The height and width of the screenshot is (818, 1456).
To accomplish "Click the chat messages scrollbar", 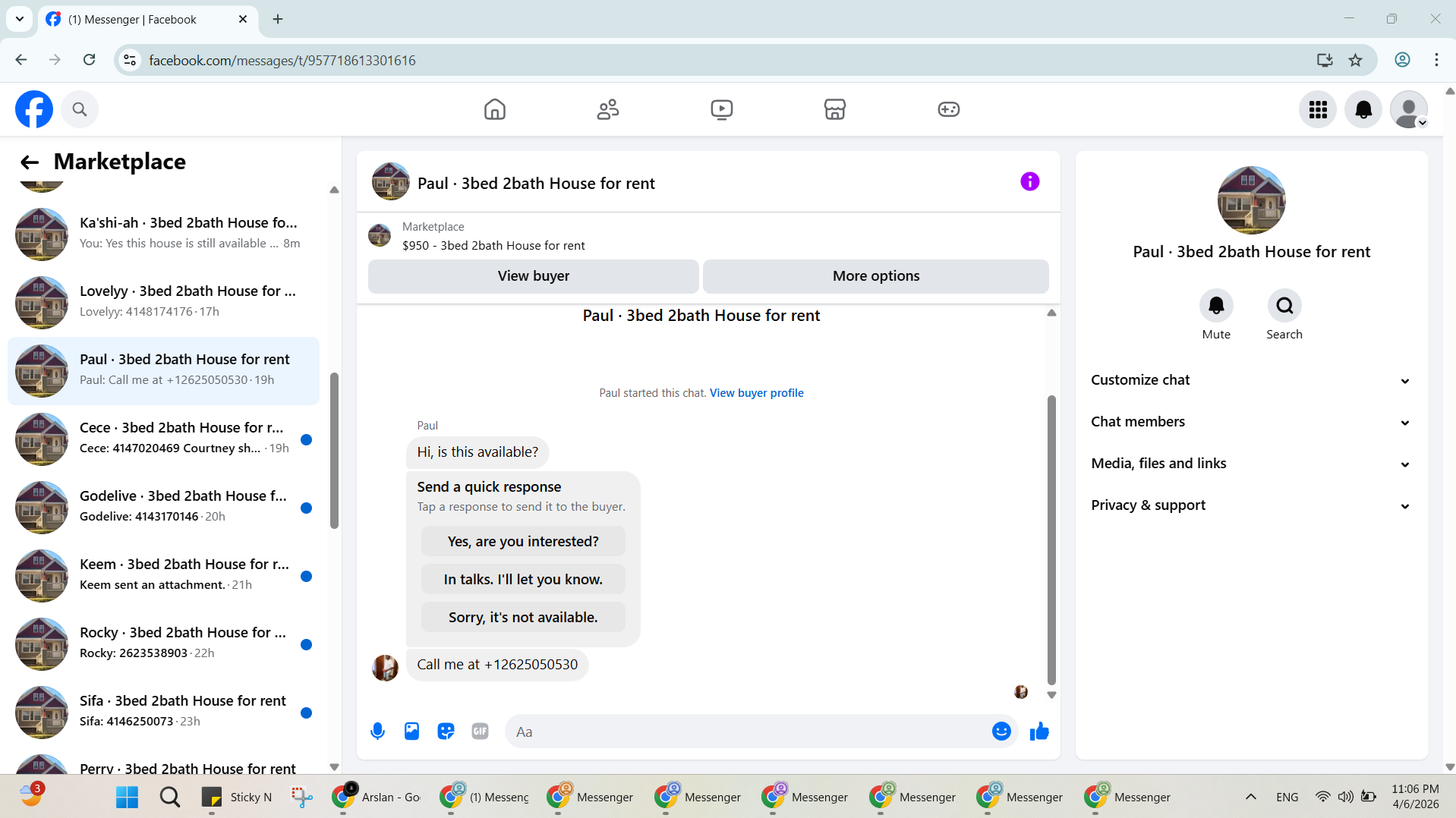I will [x=1051, y=540].
